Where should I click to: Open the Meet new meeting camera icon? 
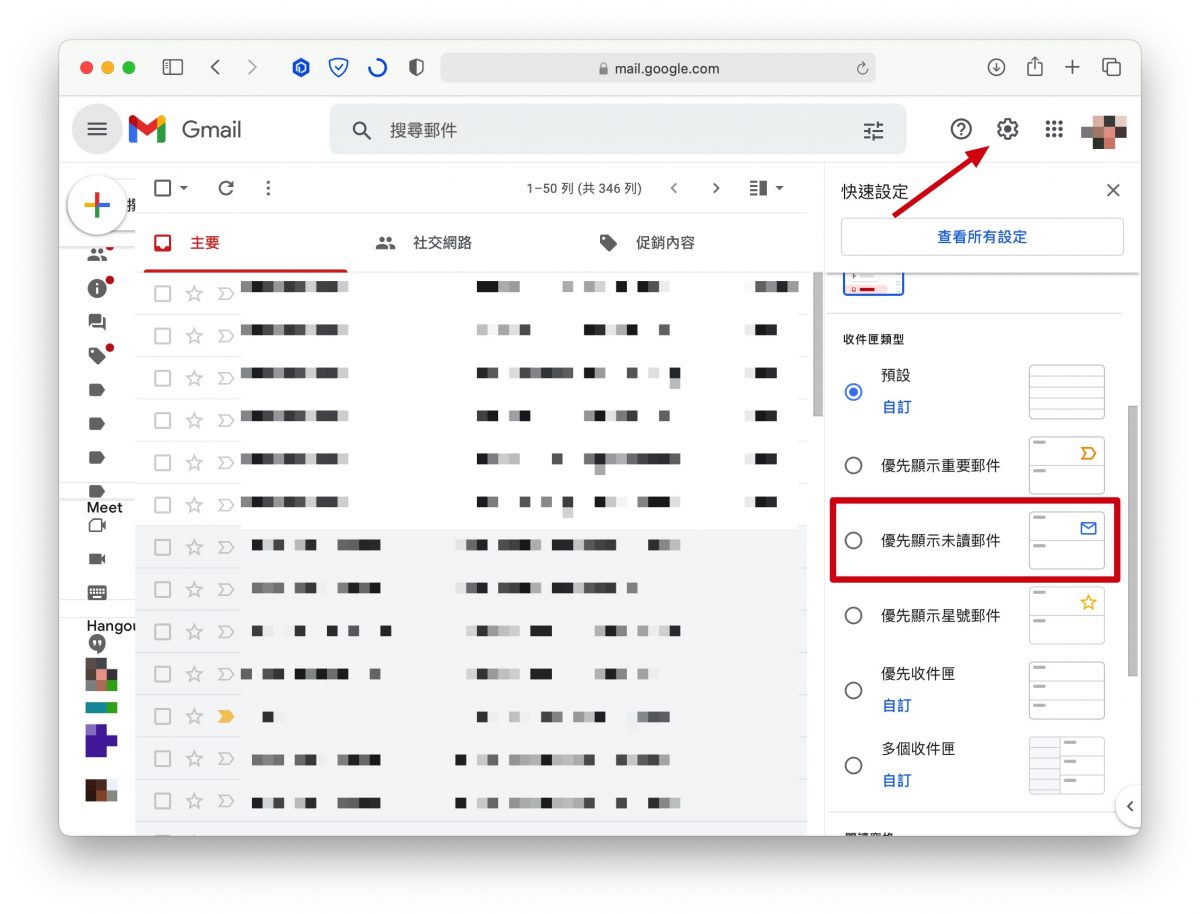point(97,525)
